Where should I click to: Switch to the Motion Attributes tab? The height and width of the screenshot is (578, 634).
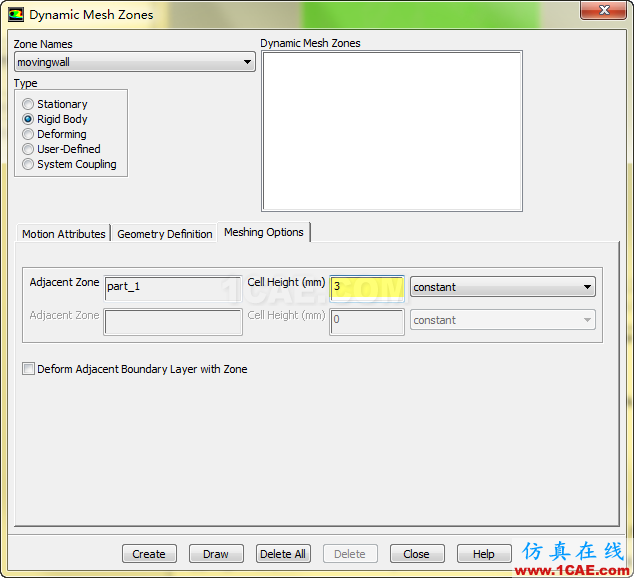coord(63,234)
